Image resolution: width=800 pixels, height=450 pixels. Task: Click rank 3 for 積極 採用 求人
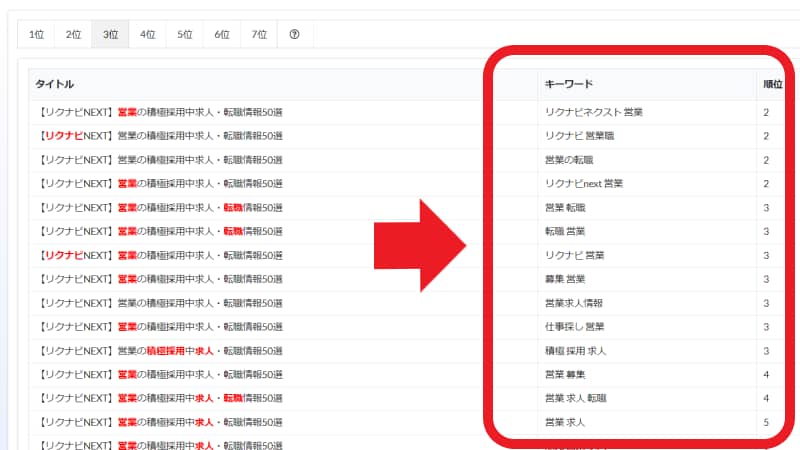pos(766,351)
